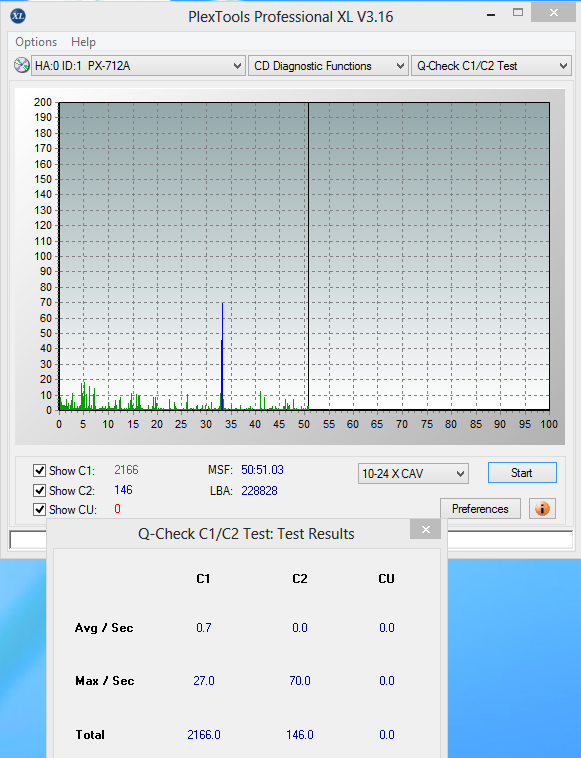Viewport: 581px width, 758px height.
Task: Click the CU Avg / Sec value 0.0
Action: click(387, 627)
